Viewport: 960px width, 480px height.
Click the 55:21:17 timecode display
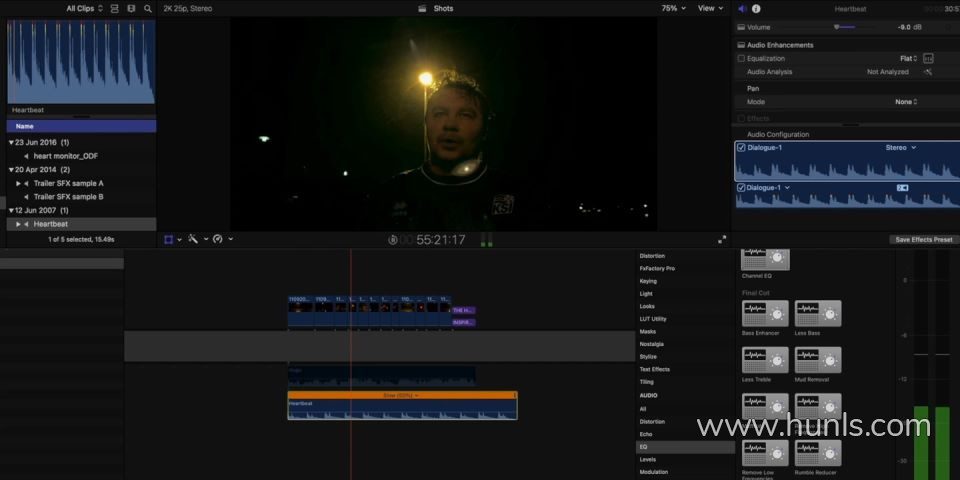tap(441, 240)
